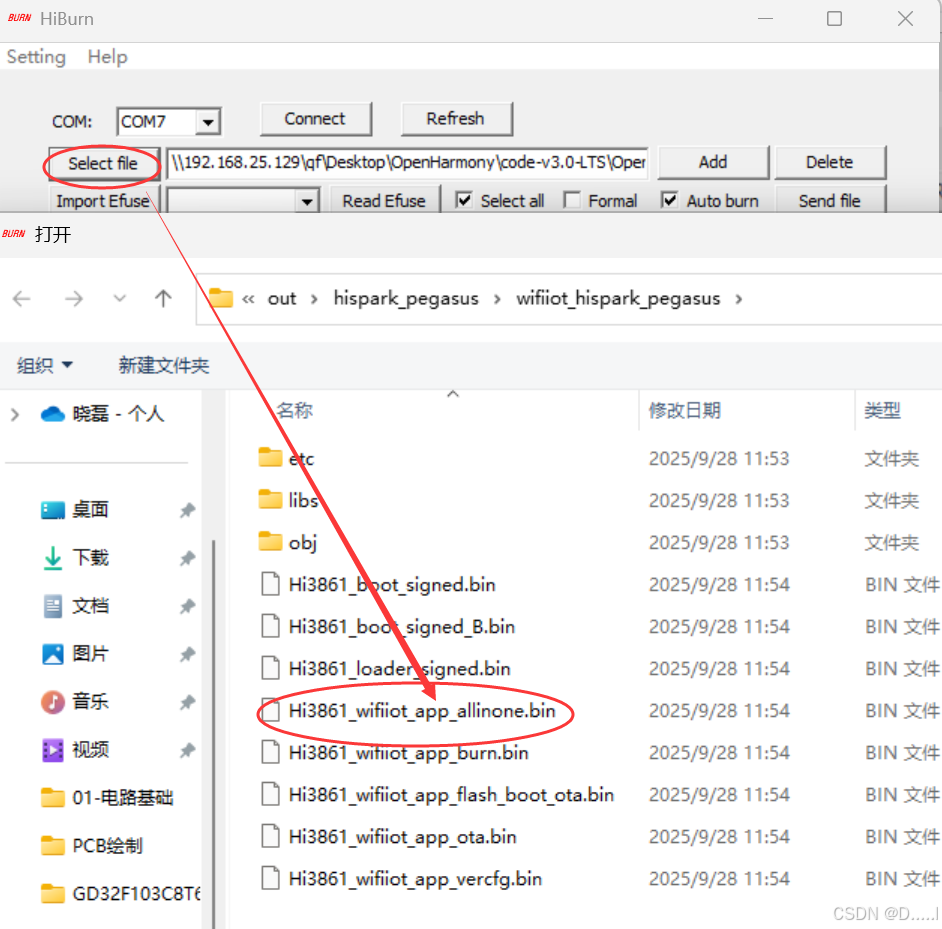
Task: Click 新建文件夹 to create a folder
Action: point(164,365)
